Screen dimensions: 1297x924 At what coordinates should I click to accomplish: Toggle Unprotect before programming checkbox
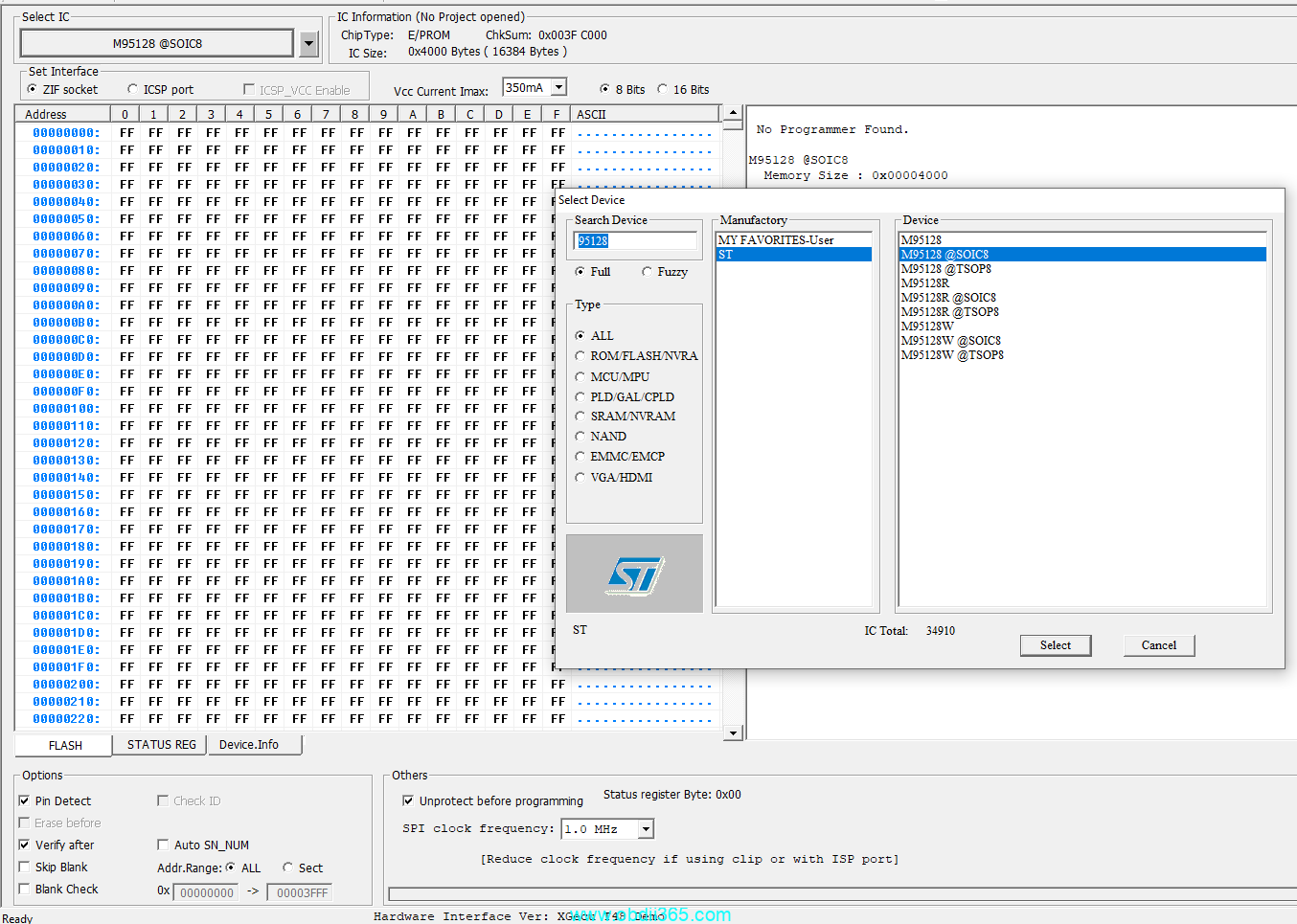click(x=408, y=801)
